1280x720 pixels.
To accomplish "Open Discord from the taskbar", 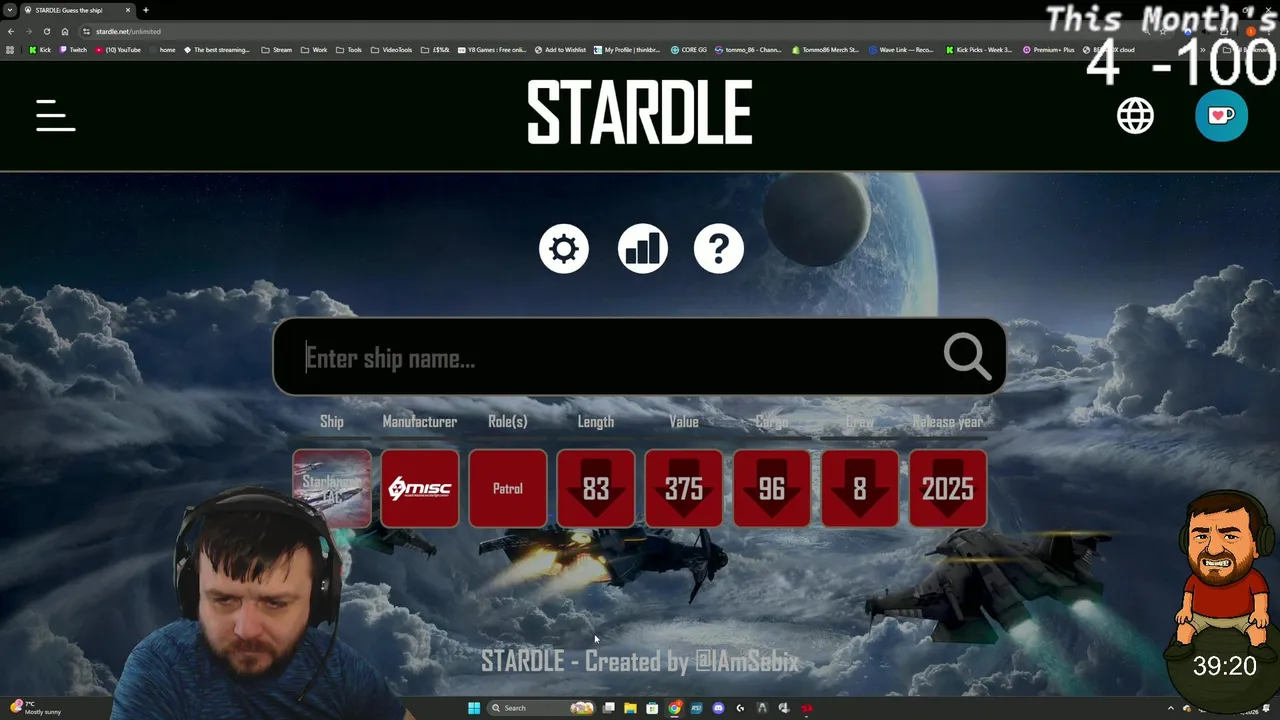I will click(x=718, y=708).
